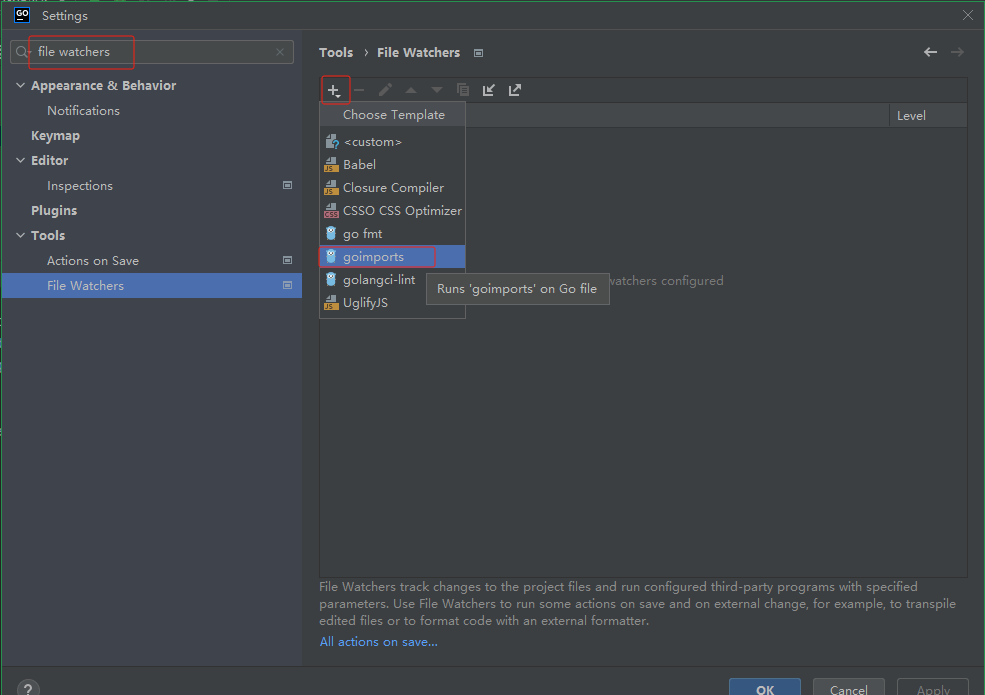This screenshot has width=985, height=695.
Task: Open the Actions on Save settings page
Action: 93,261
